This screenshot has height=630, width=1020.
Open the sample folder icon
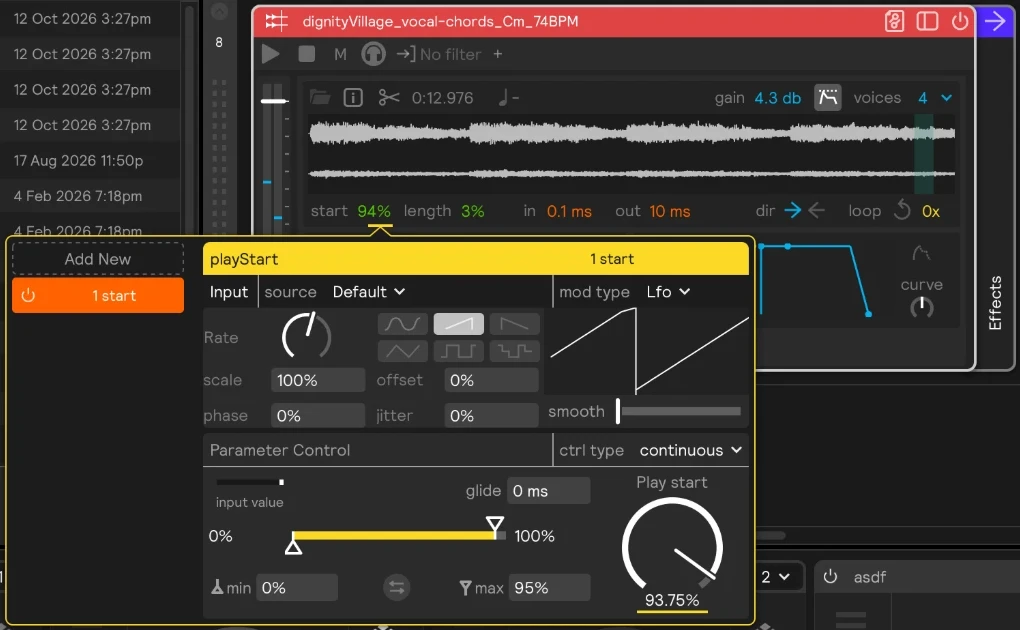[x=320, y=98]
